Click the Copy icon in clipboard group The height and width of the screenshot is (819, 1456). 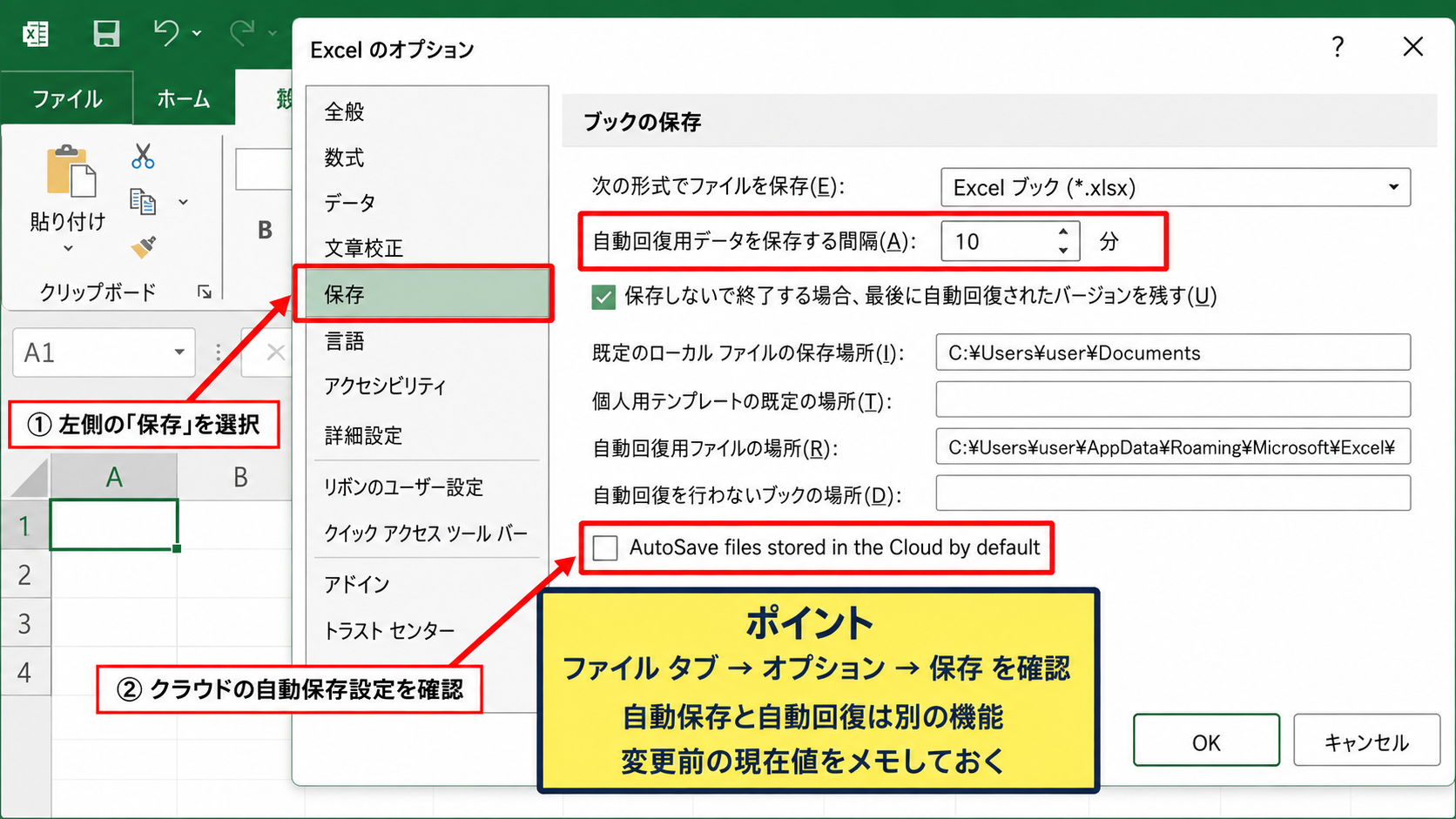pos(143,202)
